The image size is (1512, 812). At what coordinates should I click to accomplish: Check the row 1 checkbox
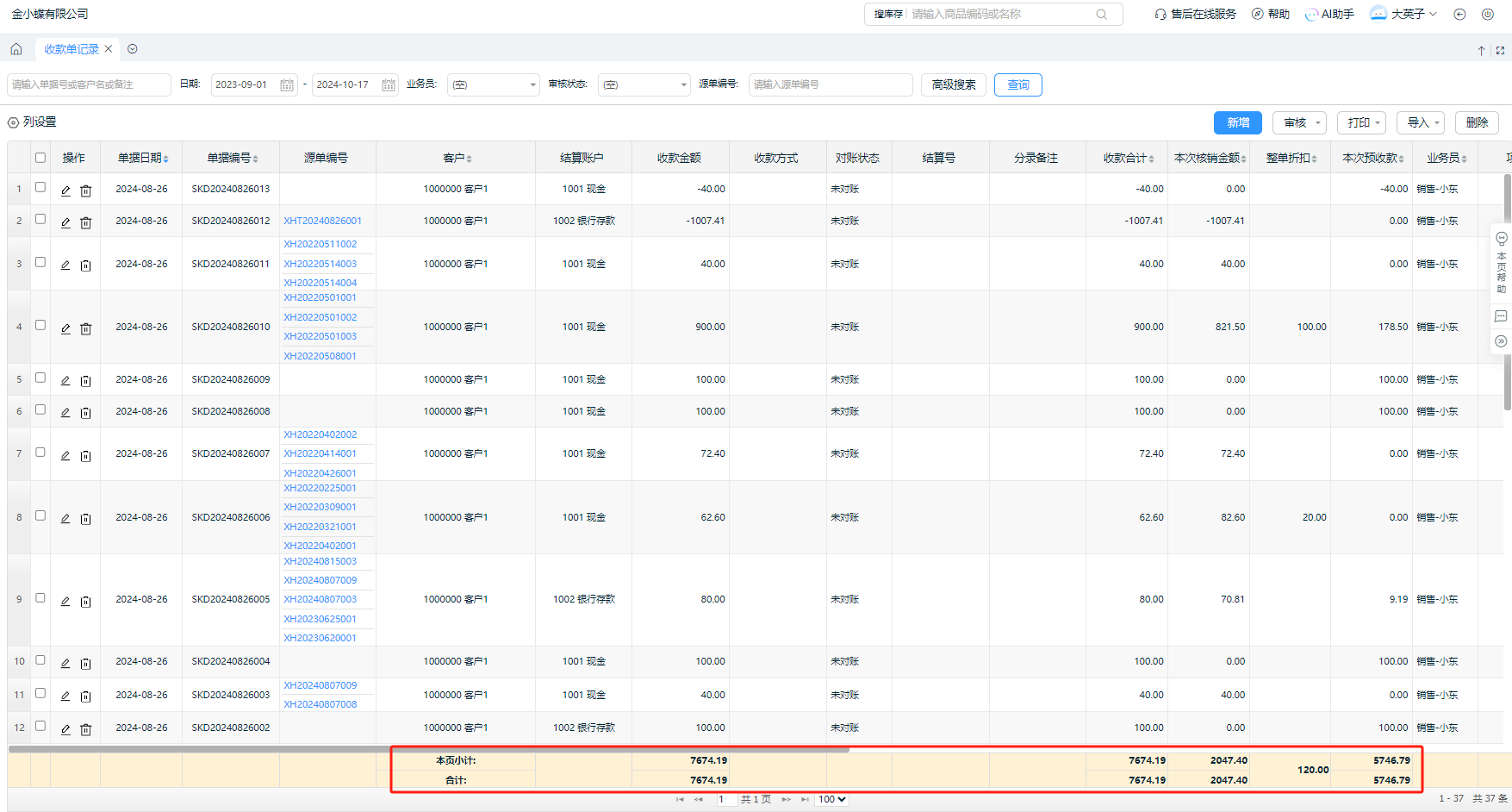[x=40, y=187]
